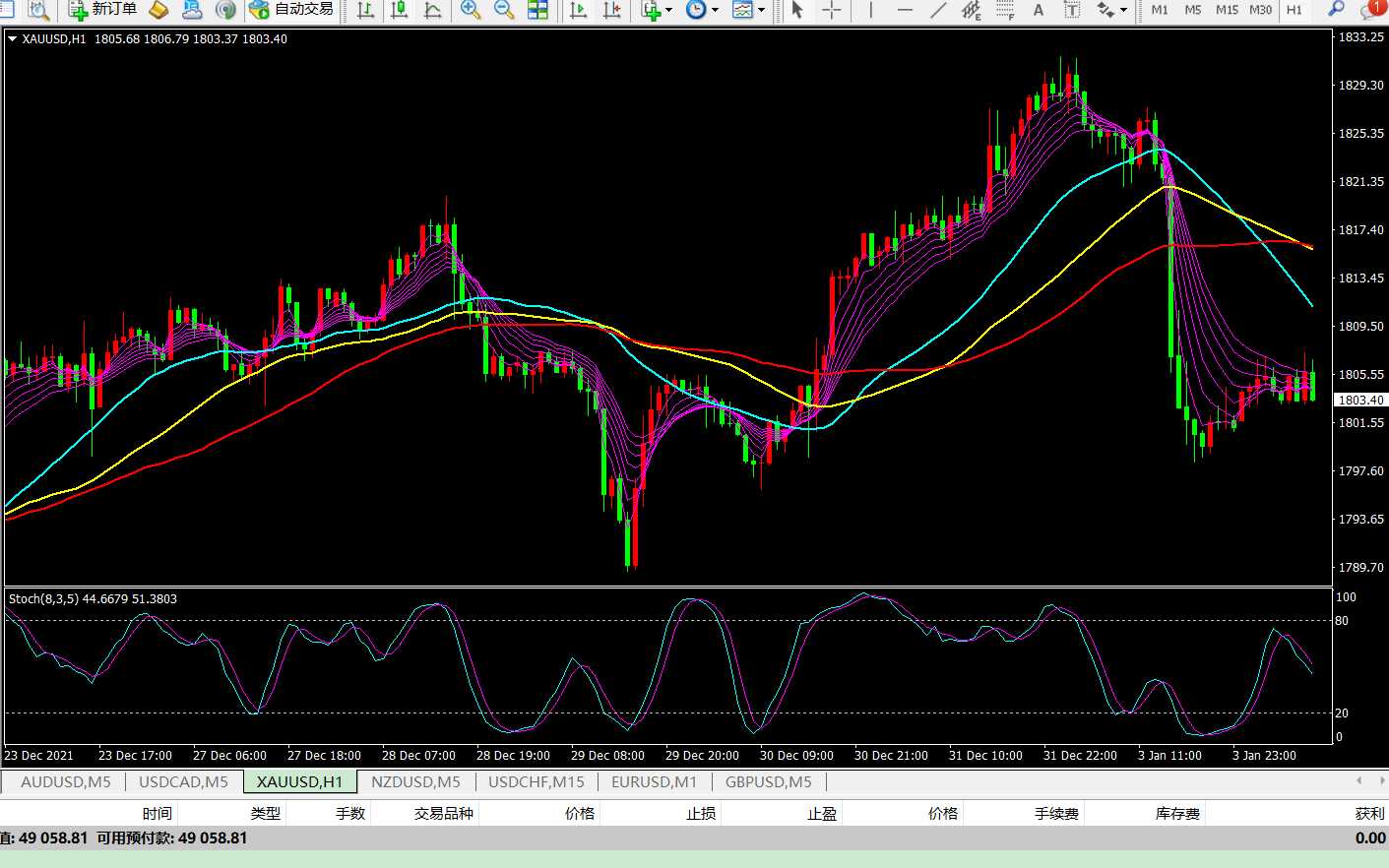Open the NZDUSD,M5 chart tab
The width and height of the screenshot is (1389, 868).
pos(415,781)
